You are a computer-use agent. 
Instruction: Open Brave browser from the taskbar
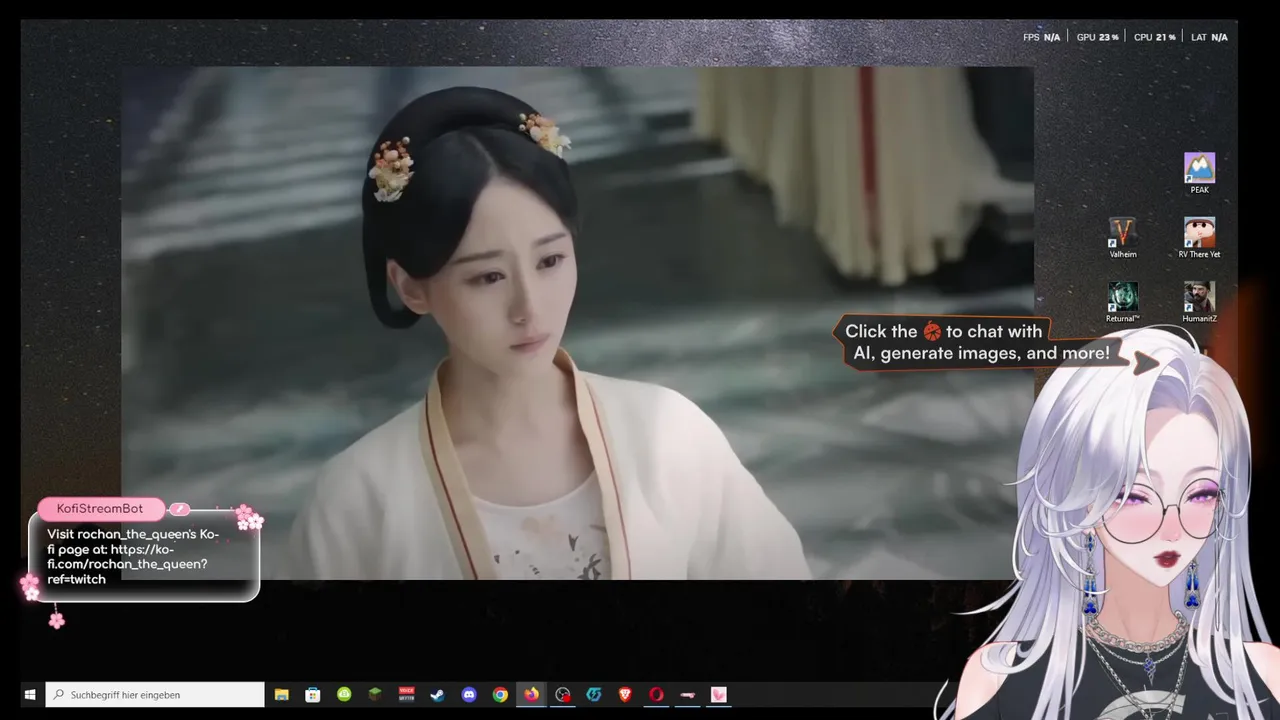625,694
